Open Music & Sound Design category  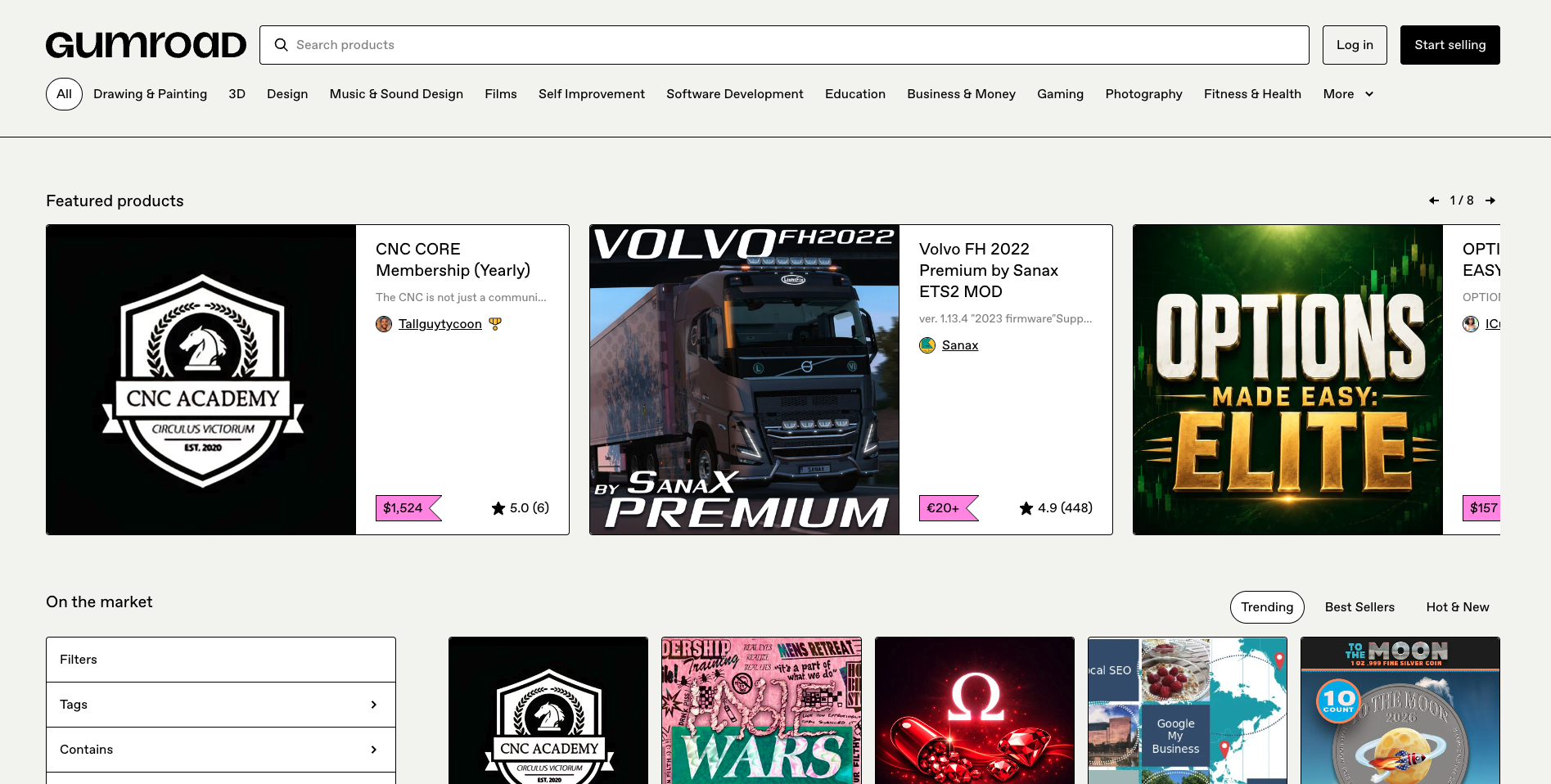(x=396, y=94)
